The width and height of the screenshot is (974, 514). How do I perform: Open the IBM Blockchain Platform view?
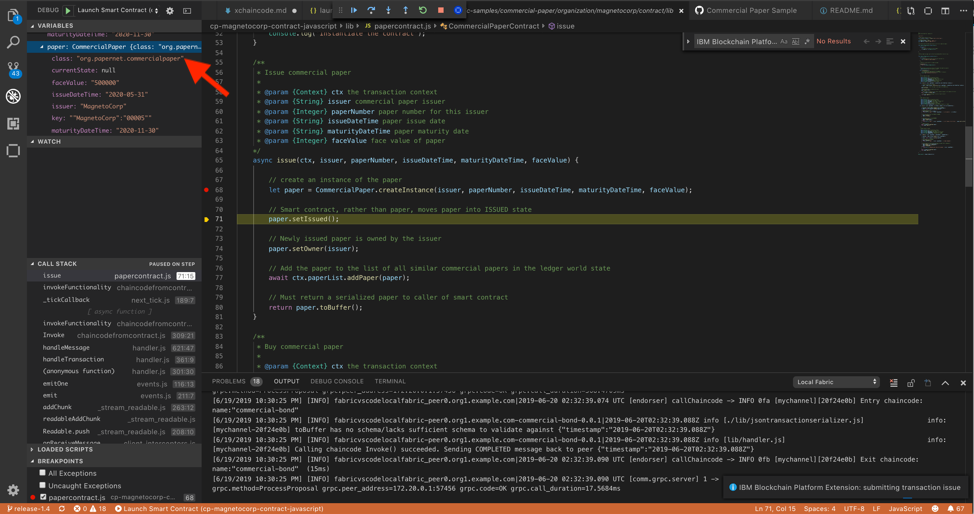(x=13, y=150)
